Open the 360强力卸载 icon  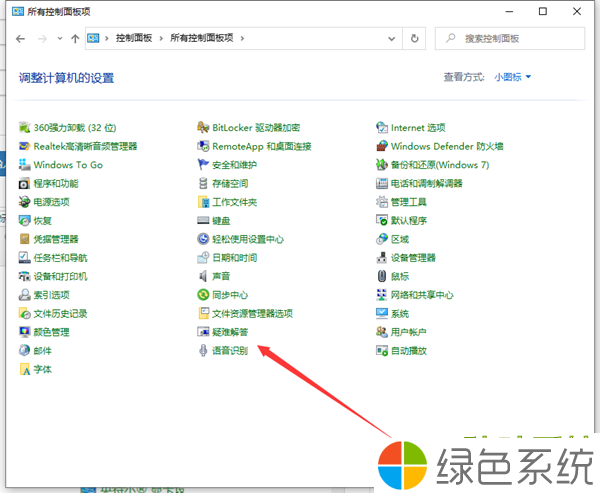(24, 127)
